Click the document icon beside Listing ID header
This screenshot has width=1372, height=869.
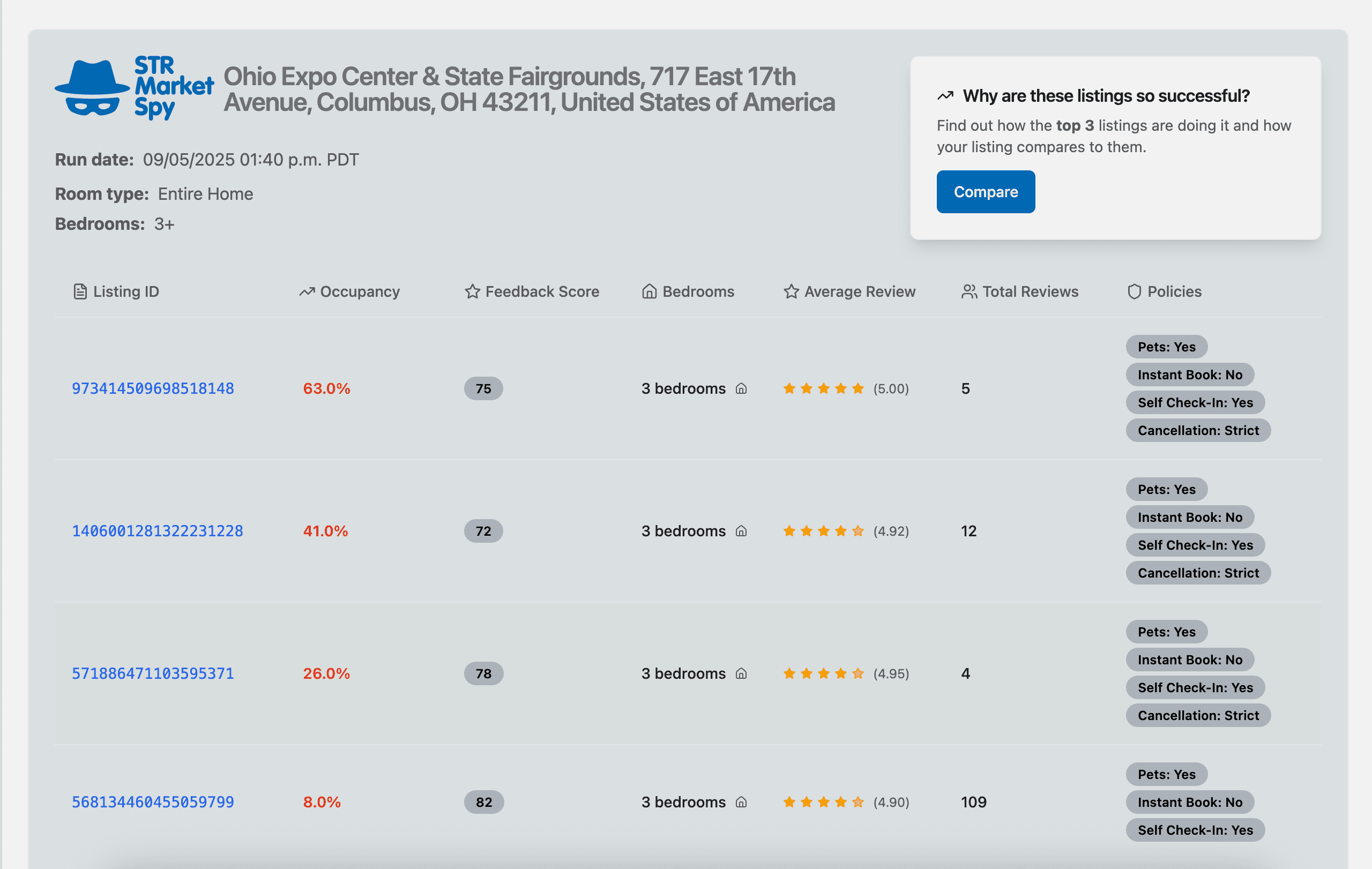pyautogui.click(x=80, y=291)
